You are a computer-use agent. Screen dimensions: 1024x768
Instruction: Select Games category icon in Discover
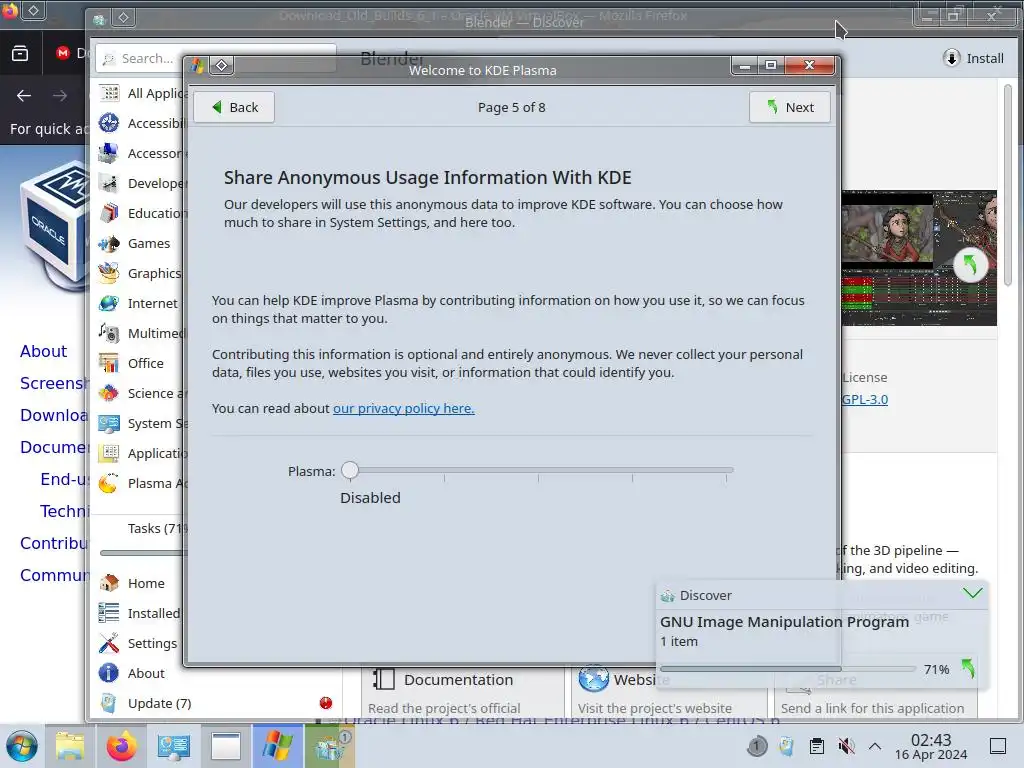click(109, 244)
